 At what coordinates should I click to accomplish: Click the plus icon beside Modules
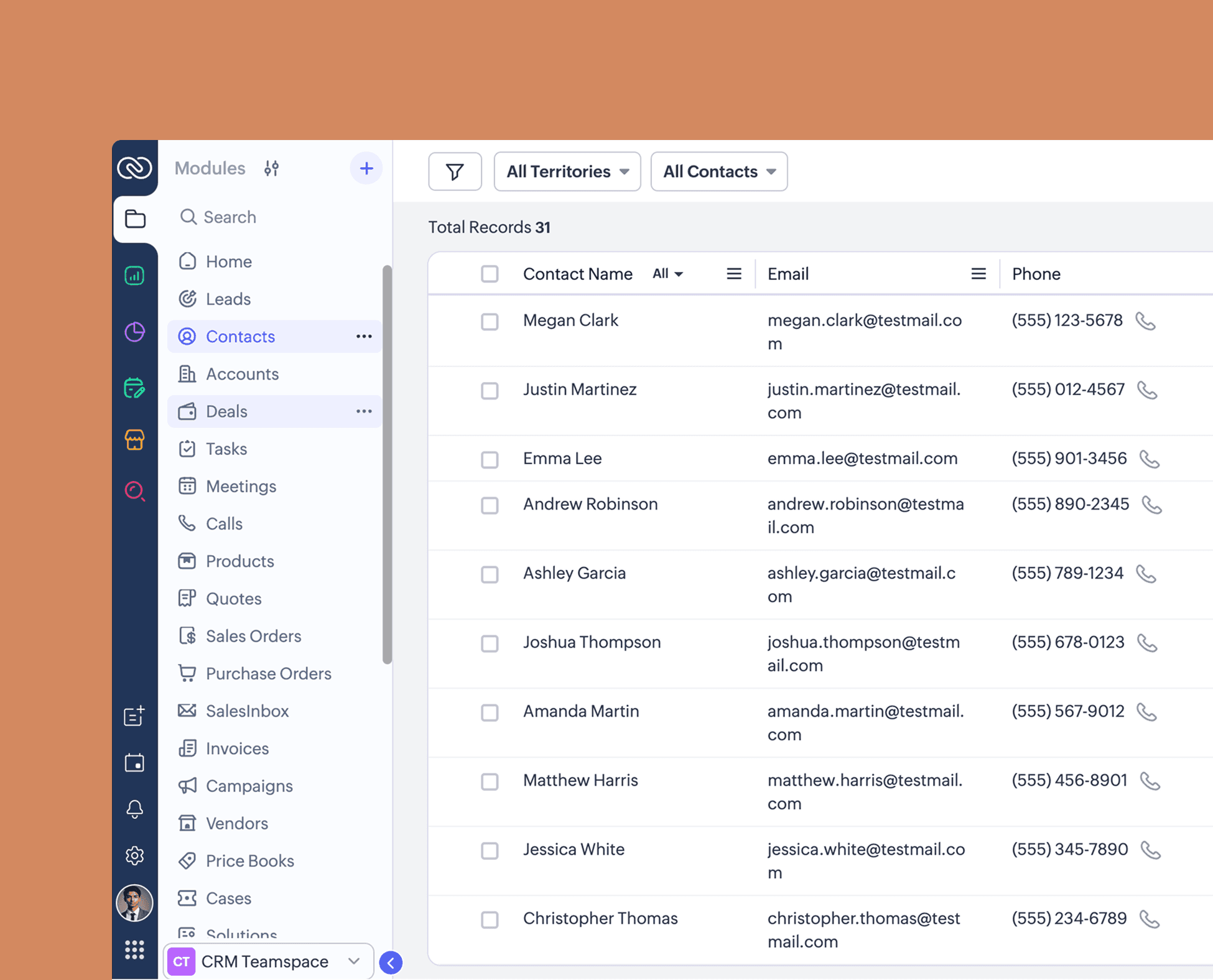(366, 168)
